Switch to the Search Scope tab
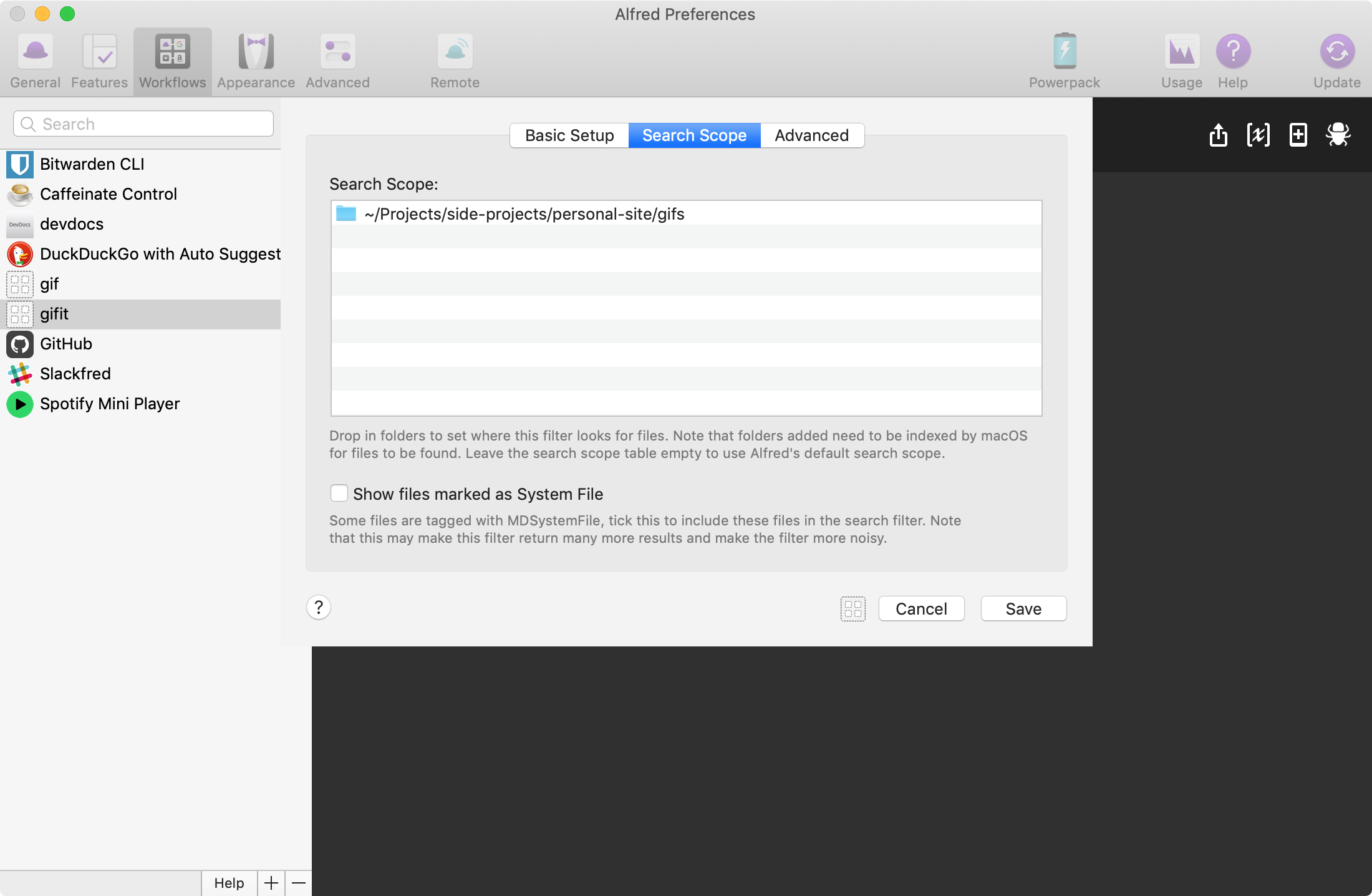This screenshot has width=1372, height=896. click(694, 135)
